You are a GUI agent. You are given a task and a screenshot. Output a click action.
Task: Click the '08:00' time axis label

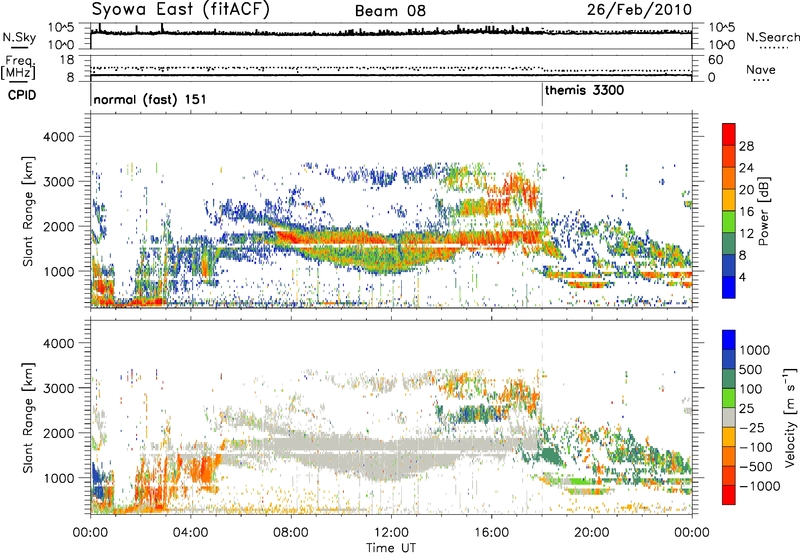(x=291, y=533)
